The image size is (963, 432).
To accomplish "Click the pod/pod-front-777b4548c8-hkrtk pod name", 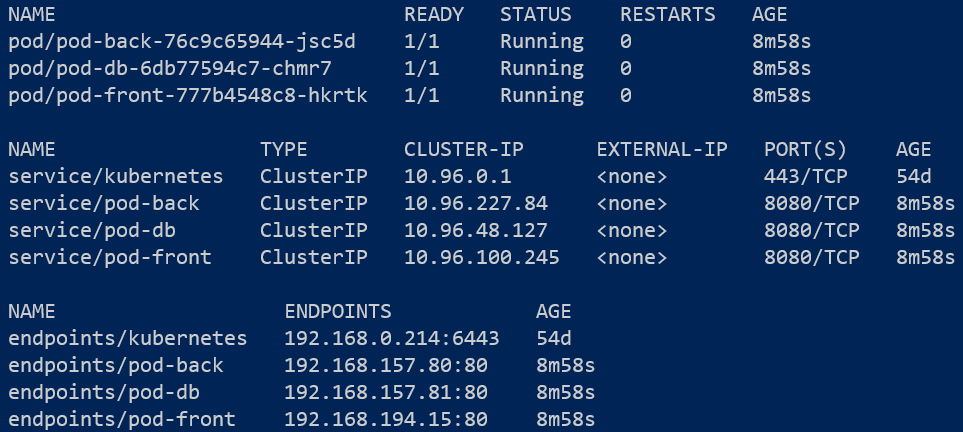I will pyautogui.click(x=187, y=96).
